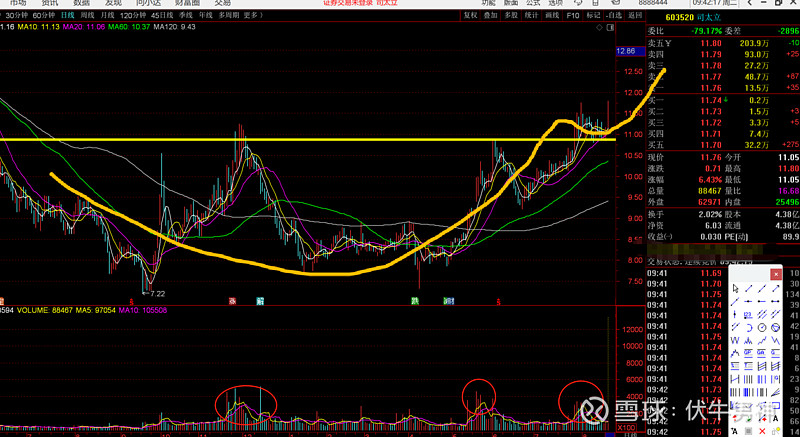
Task: Click the X100 volume scale label
Action: coord(626,427)
